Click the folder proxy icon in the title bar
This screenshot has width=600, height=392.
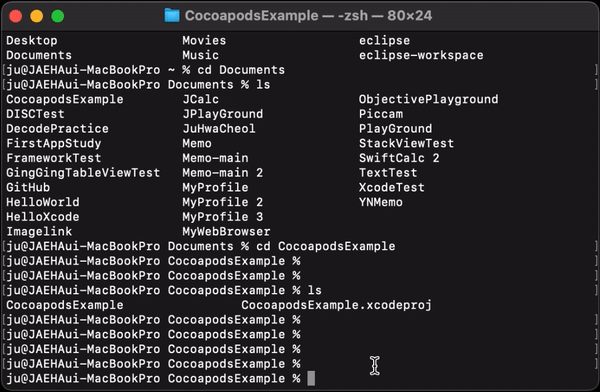tap(172, 16)
